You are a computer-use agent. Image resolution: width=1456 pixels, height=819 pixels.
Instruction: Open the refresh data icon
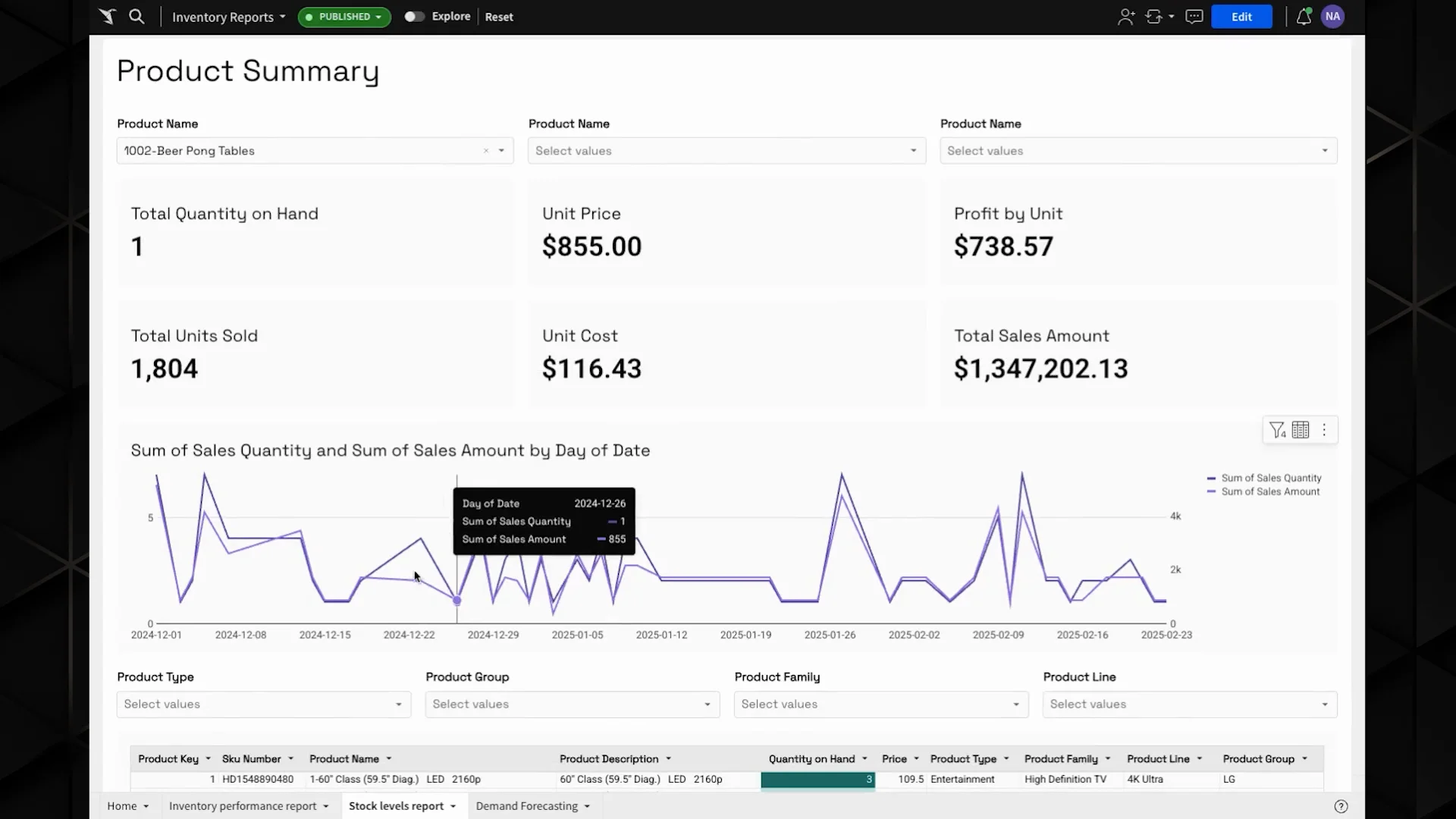click(1154, 17)
